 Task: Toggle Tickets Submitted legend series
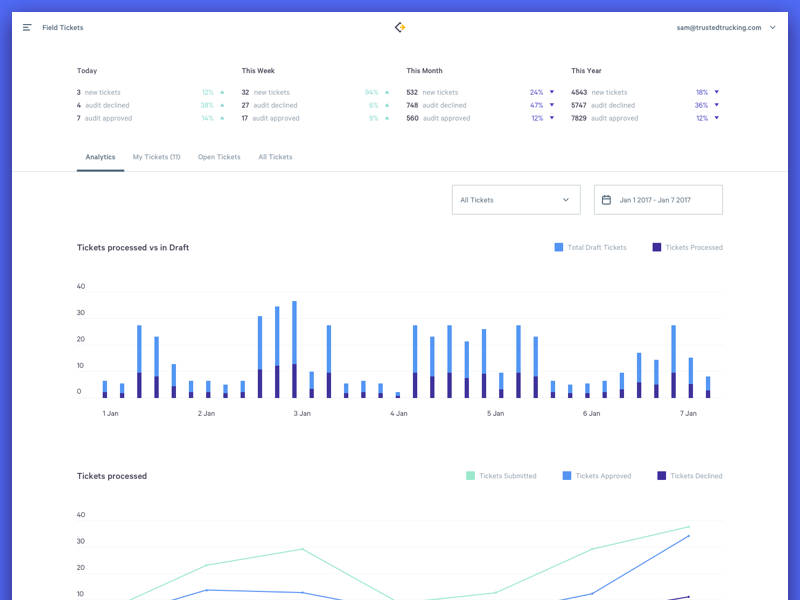(501, 476)
